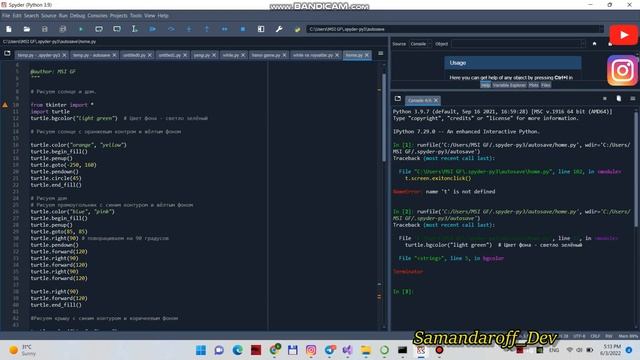Open the editor pane options menu
Viewport: 640px width, 360px height.
tap(380, 53)
